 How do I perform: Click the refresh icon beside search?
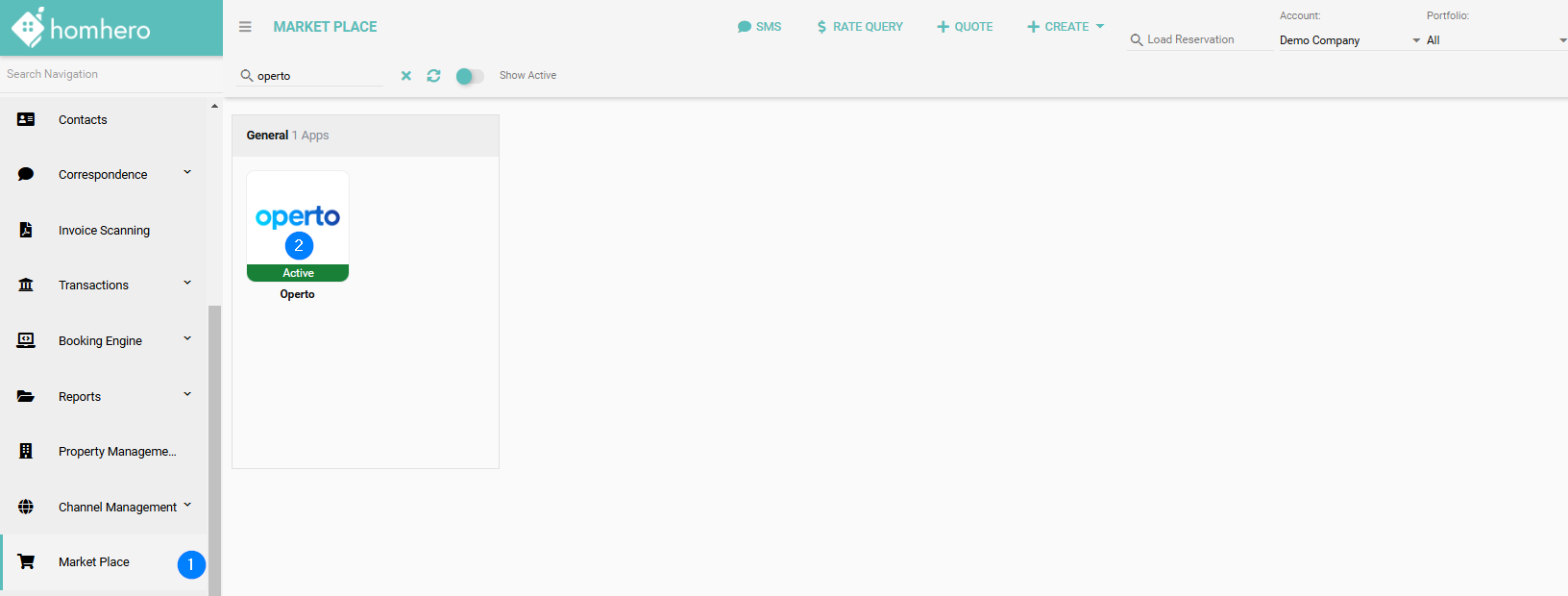[x=434, y=76]
